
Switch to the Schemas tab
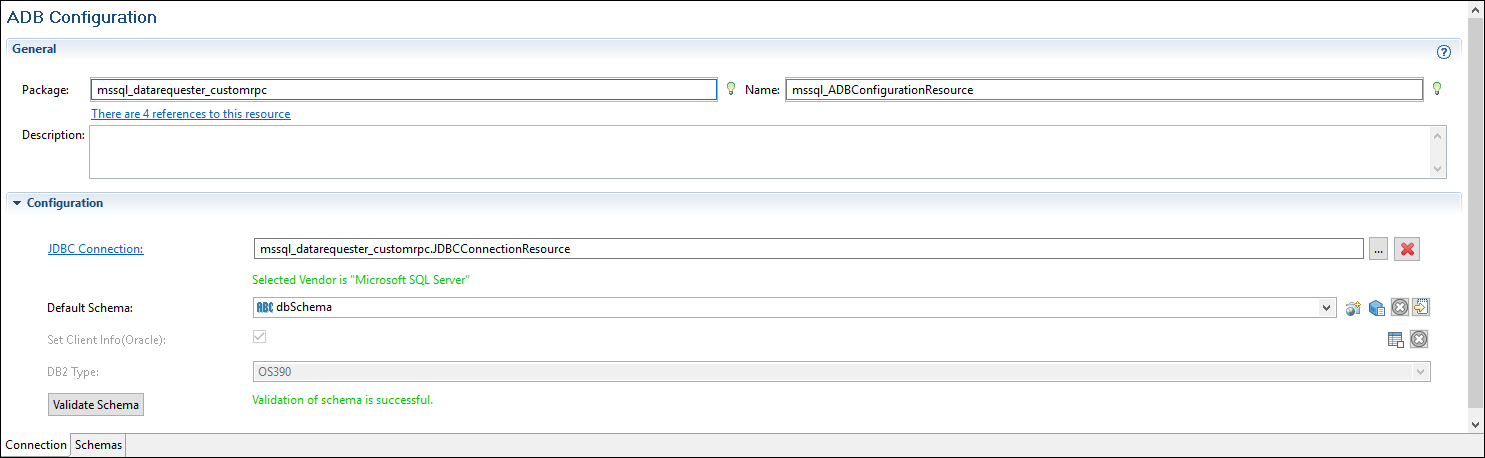pos(98,445)
